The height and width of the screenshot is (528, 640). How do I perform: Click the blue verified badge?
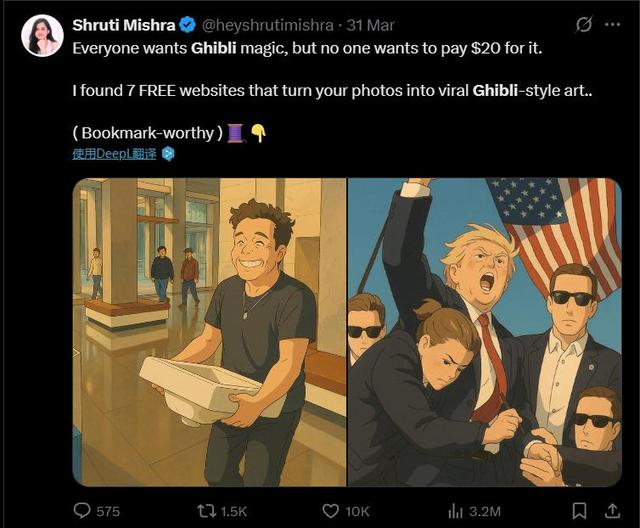[x=186, y=24]
